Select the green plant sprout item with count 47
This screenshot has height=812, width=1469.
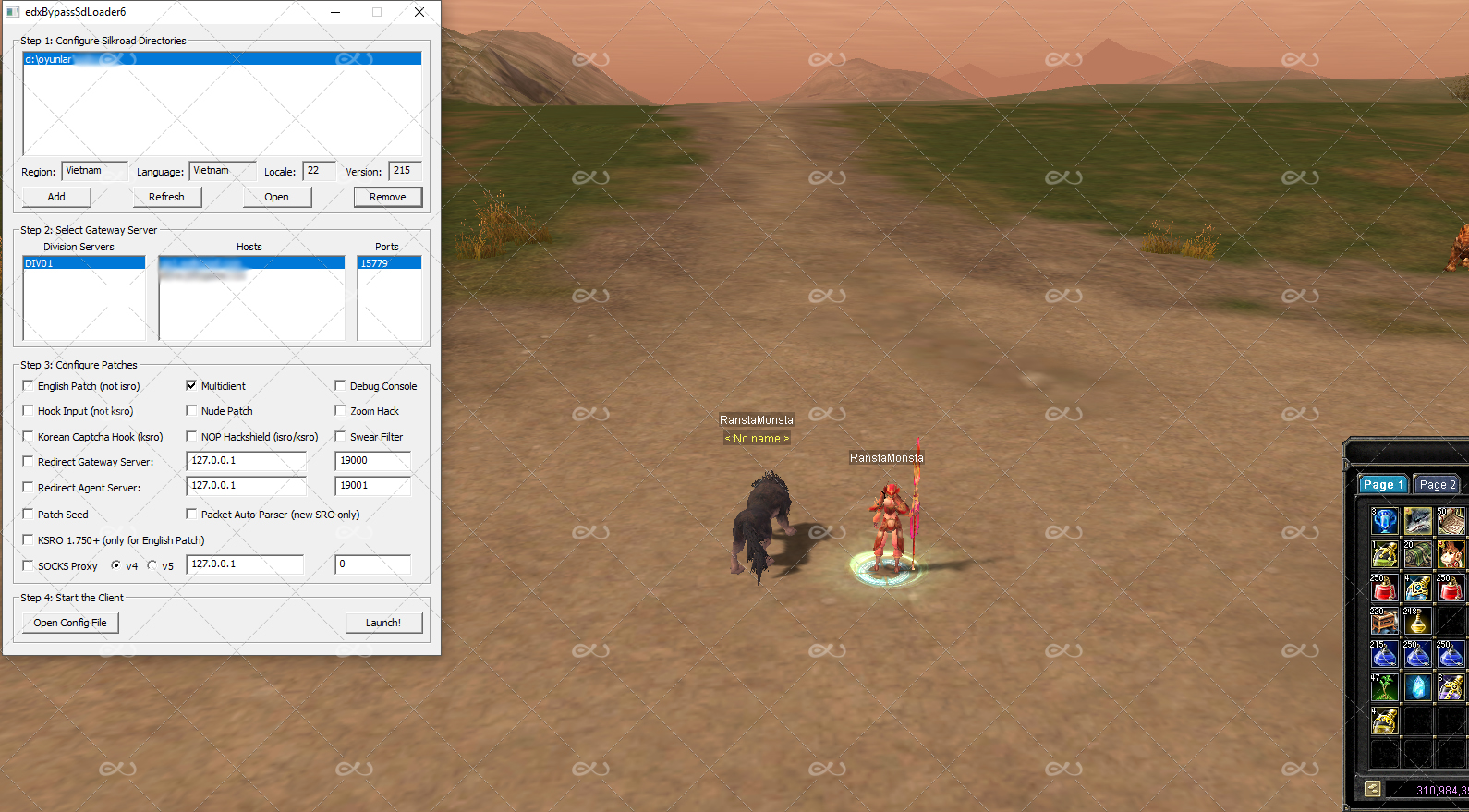point(1384,687)
